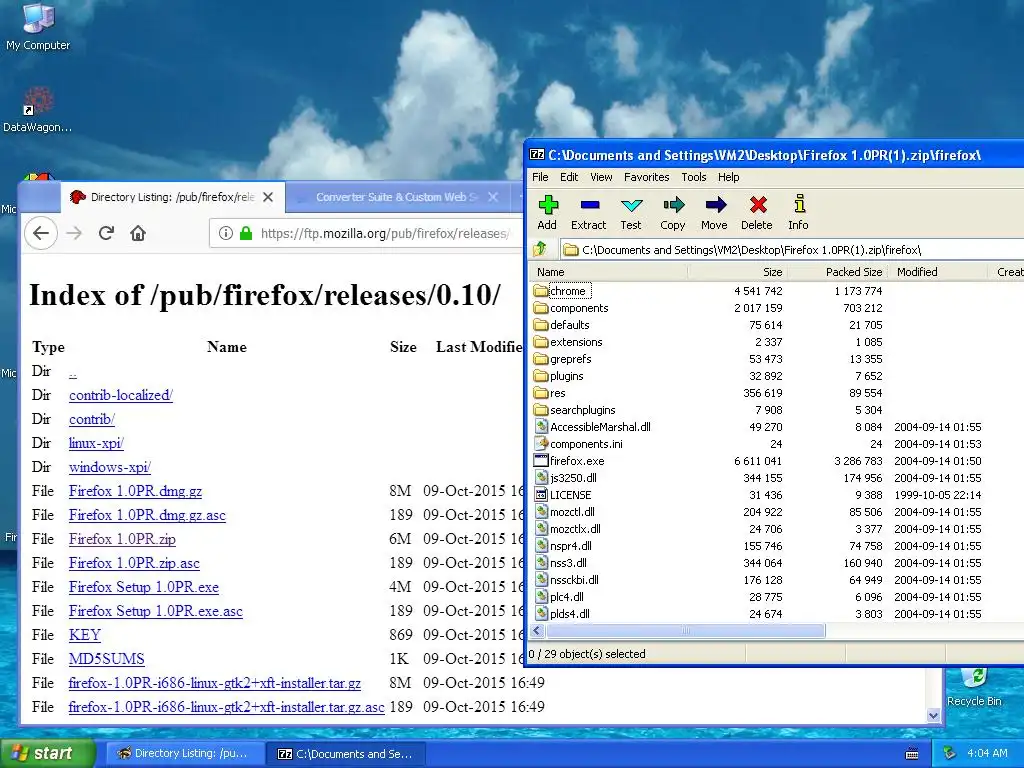
Task: Reload the browser page
Action: pyautogui.click(x=106, y=233)
